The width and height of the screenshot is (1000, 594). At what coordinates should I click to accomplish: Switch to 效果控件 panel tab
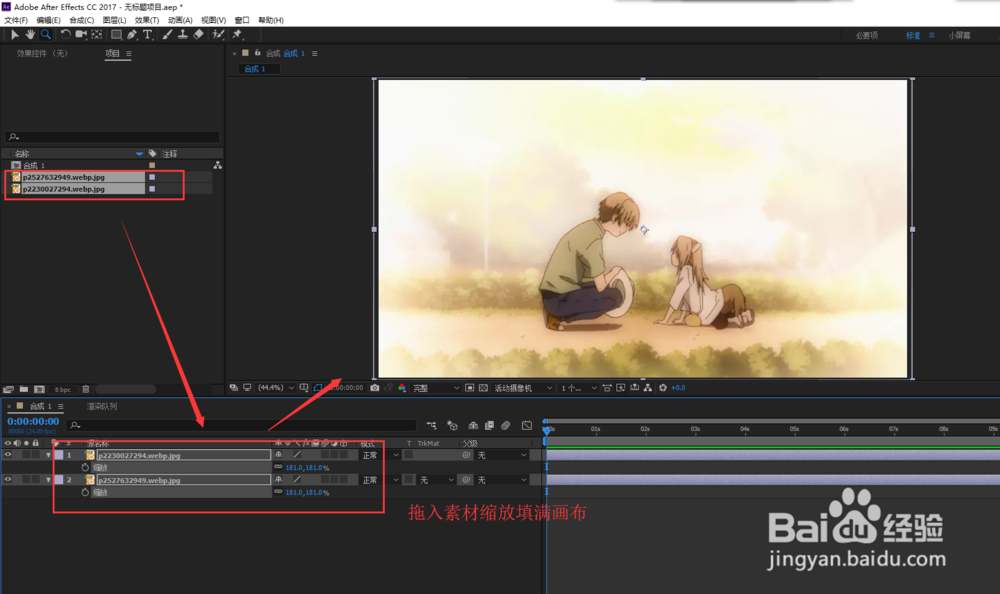pyautogui.click(x=42, y=54)
